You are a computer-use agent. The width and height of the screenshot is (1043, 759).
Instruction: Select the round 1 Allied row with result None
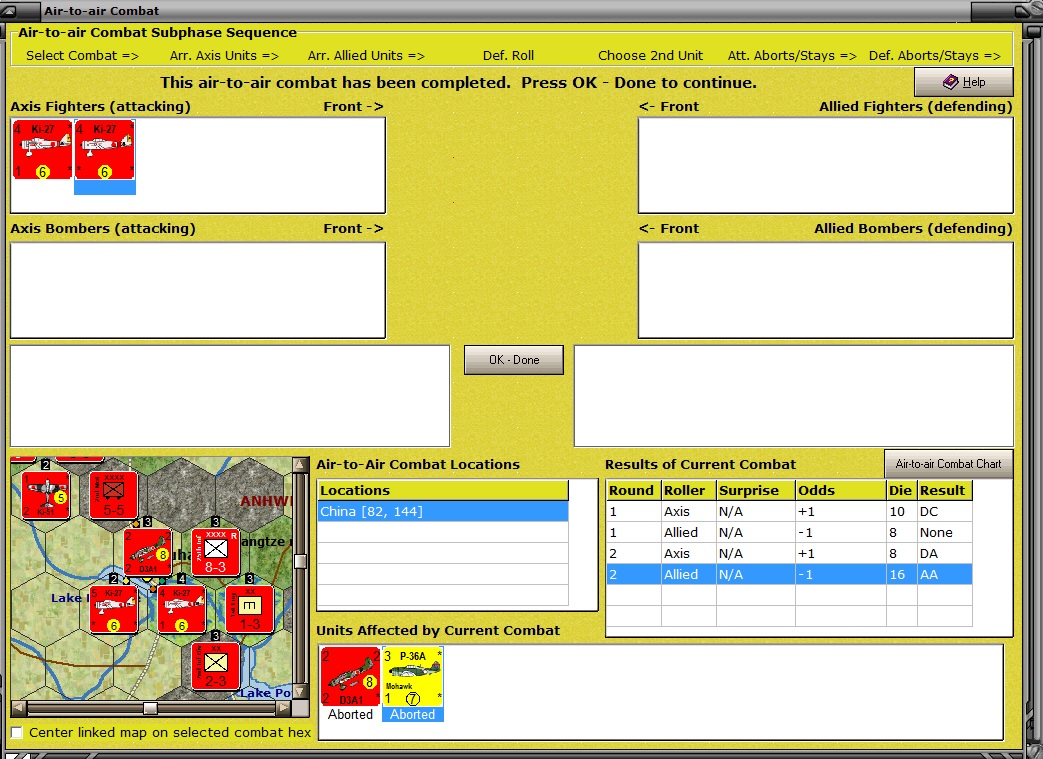(x=790, y=532)
